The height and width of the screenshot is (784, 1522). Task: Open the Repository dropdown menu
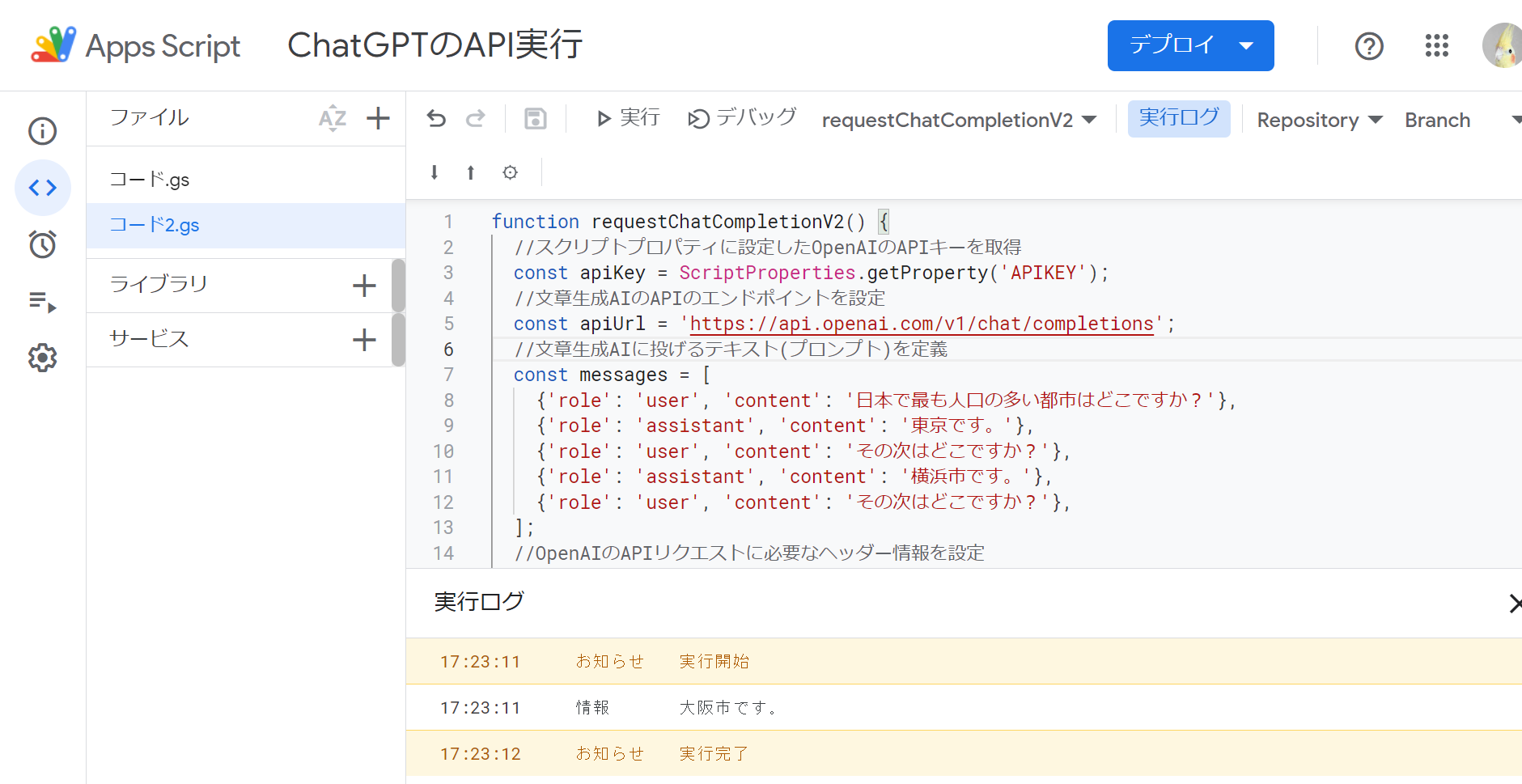click(1319, 120)
